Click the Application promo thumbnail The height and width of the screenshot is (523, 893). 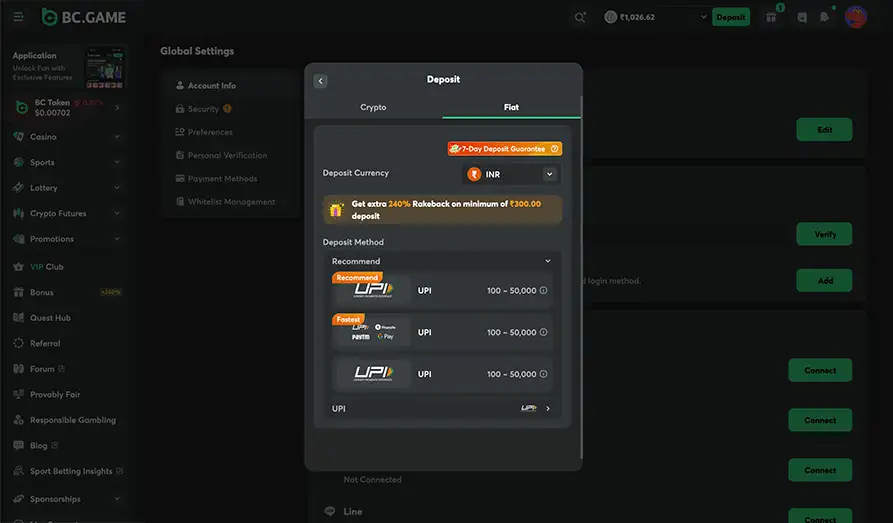click(104, 68)
